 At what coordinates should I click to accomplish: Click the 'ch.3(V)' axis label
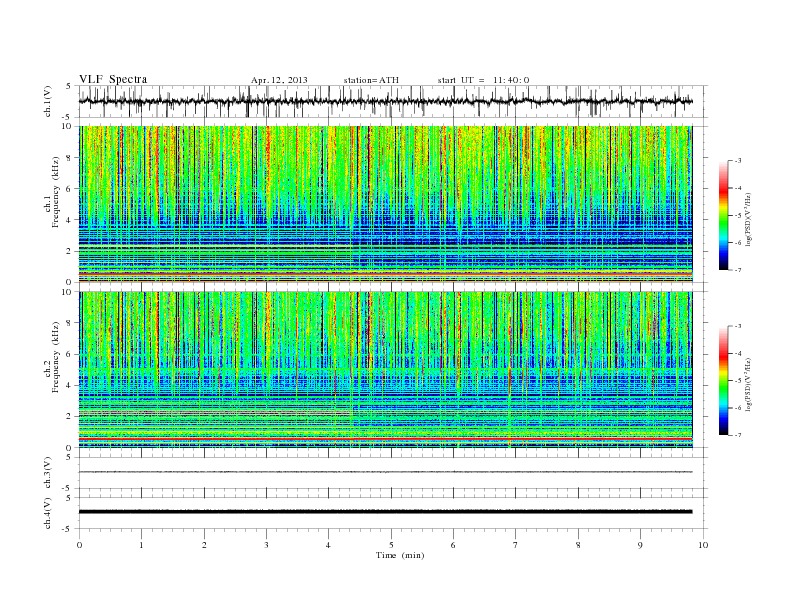pyautogui.click(x=48, y=473)
